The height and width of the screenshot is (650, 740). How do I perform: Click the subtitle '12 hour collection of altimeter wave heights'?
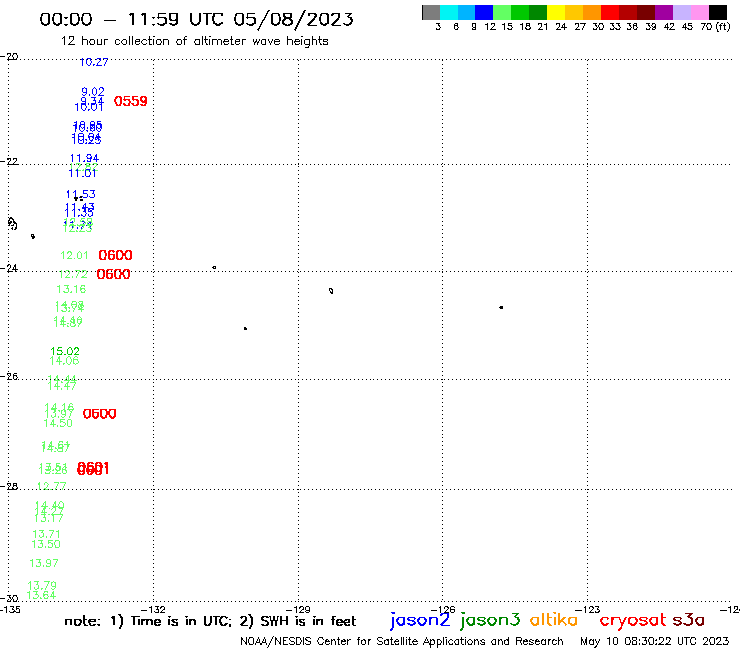(x=194, y=41)
